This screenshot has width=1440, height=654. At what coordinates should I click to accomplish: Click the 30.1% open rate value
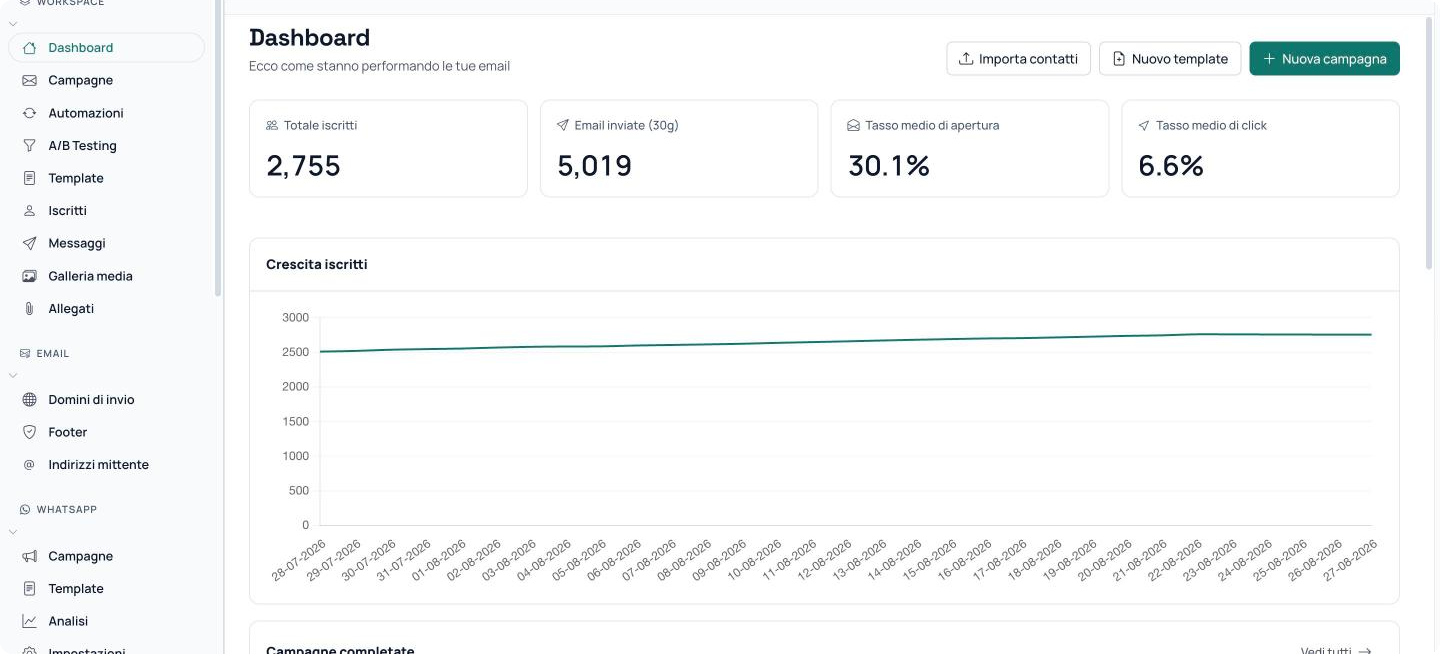(889, 166)
